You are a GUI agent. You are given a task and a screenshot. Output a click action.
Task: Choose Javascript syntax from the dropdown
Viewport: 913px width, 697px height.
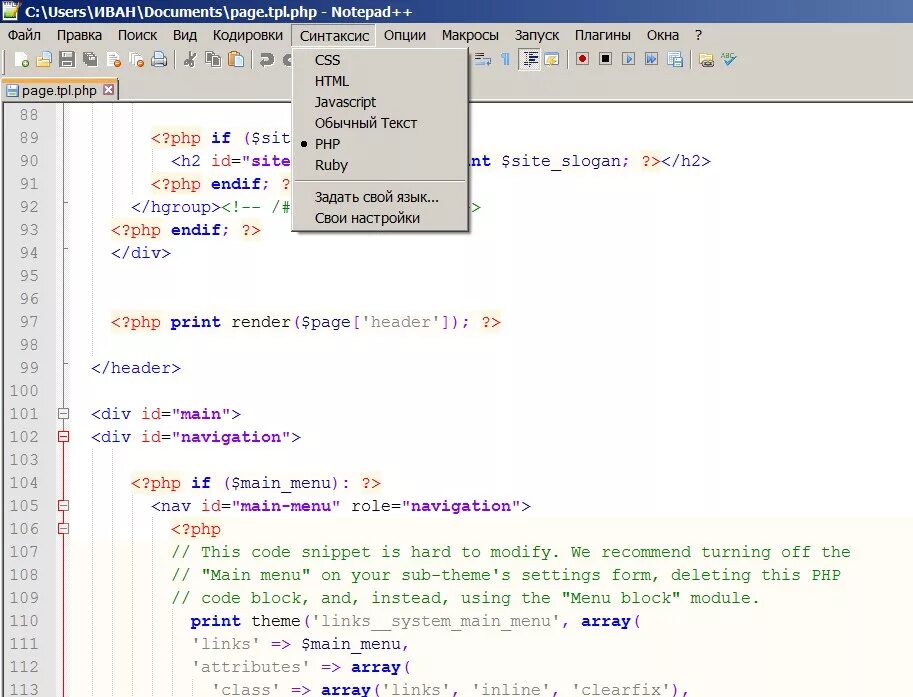[x=345, y=102]
